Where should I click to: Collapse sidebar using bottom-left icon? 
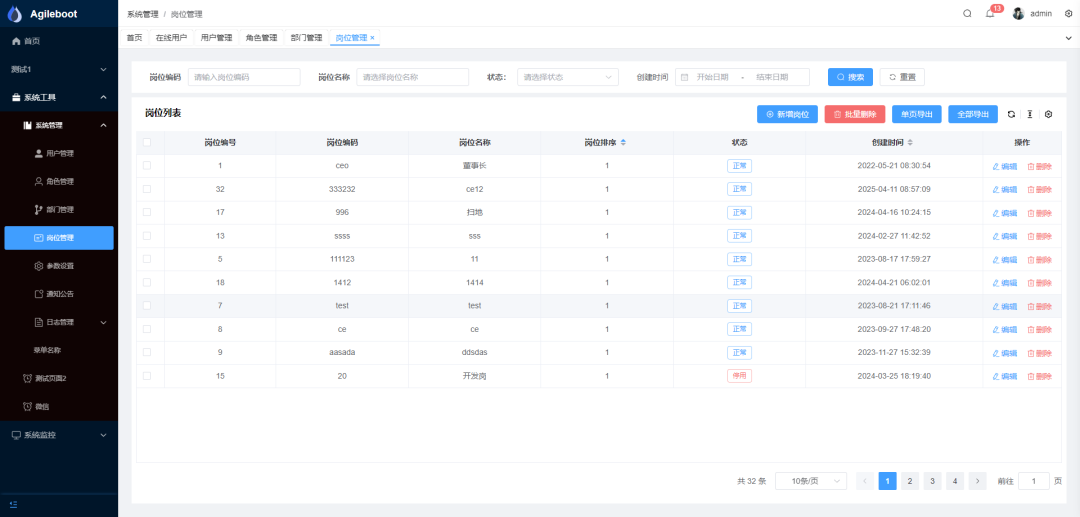pyautogui.click(x=14, y=504)
